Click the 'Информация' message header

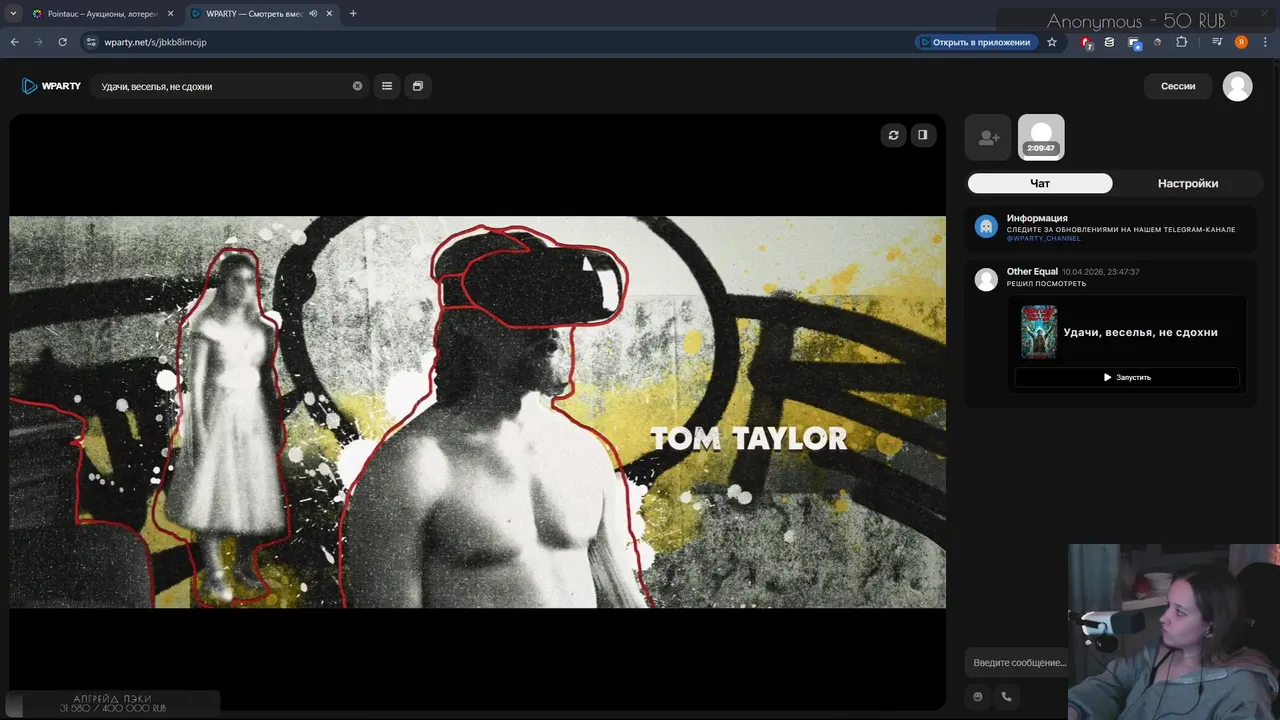tap(1037, 218)
